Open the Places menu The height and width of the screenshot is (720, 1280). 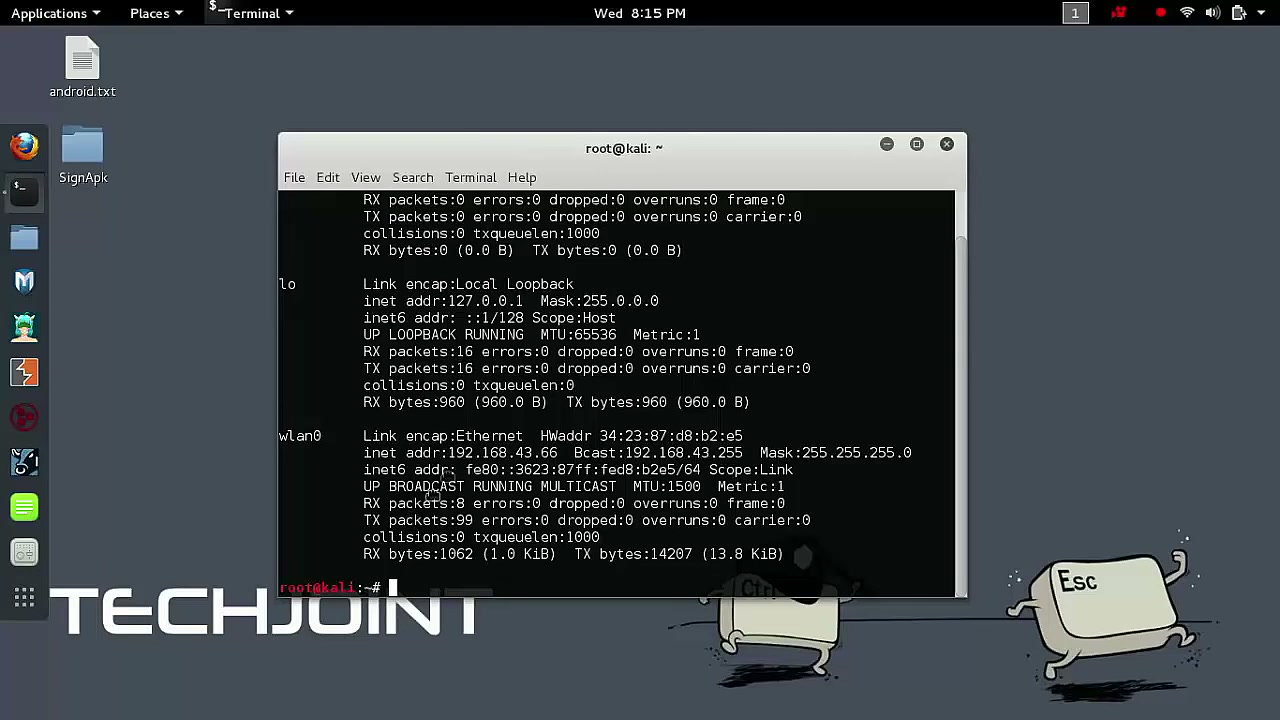pos(156,13)
